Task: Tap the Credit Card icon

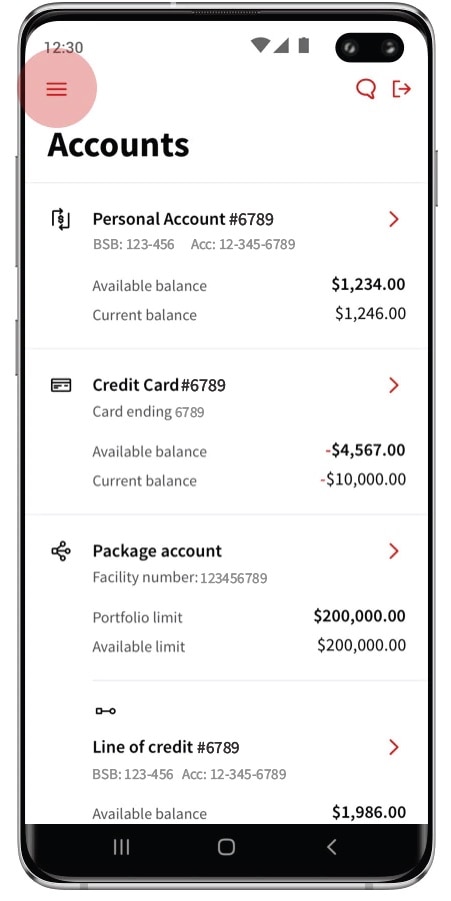Action: coord(61,385)
